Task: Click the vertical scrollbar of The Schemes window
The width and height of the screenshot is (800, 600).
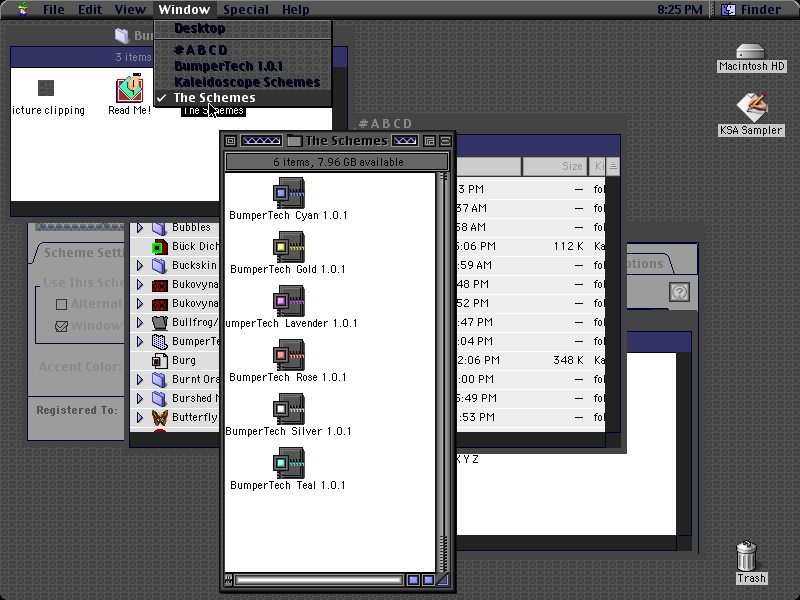Action: click(443, 372)
